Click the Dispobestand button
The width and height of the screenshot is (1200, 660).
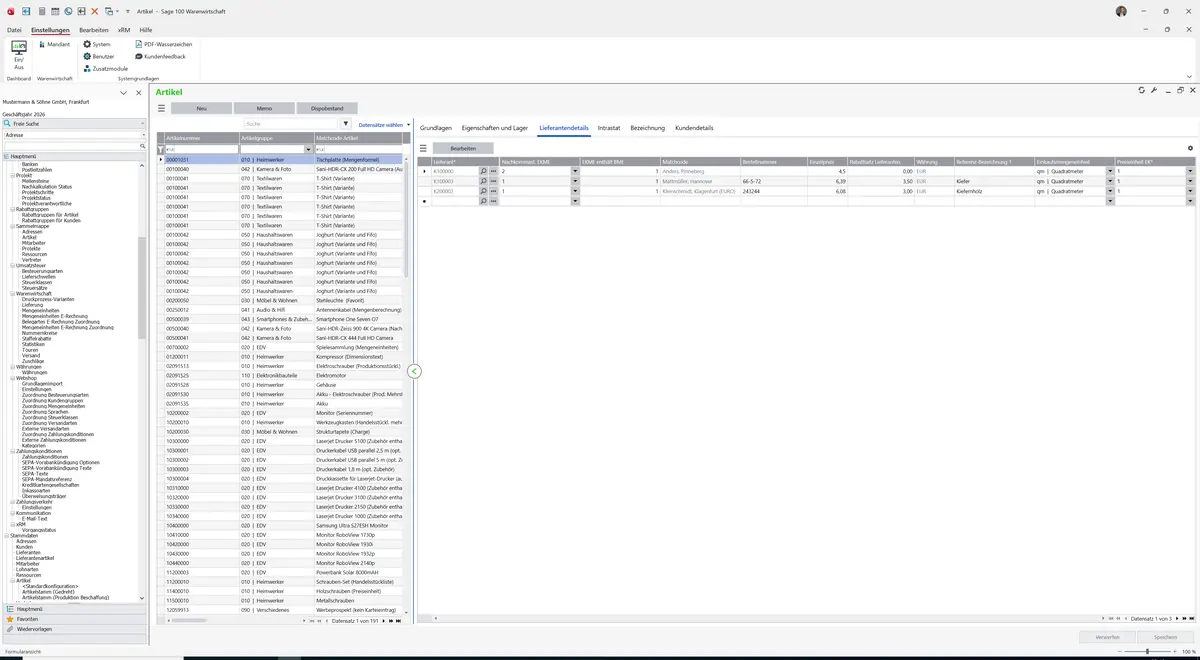coord(327,108)
